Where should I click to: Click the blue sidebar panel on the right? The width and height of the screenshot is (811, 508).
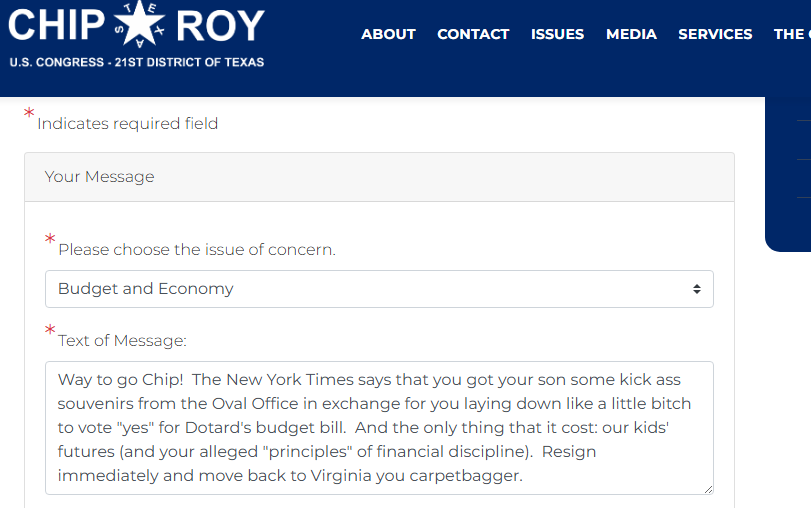coord(788,174)
